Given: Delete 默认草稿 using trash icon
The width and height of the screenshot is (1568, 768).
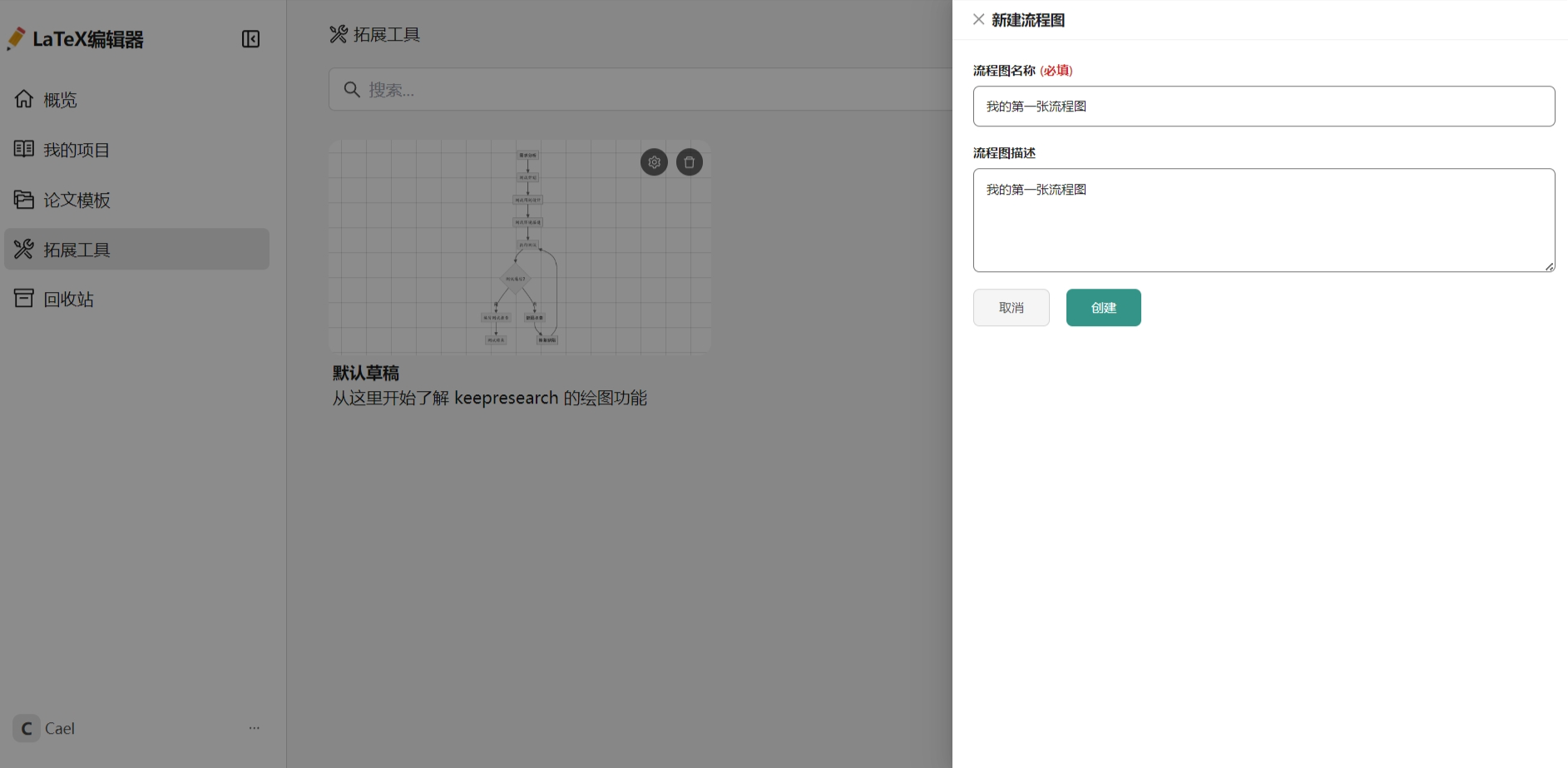Looking at the screenshot, I should 689,162.
